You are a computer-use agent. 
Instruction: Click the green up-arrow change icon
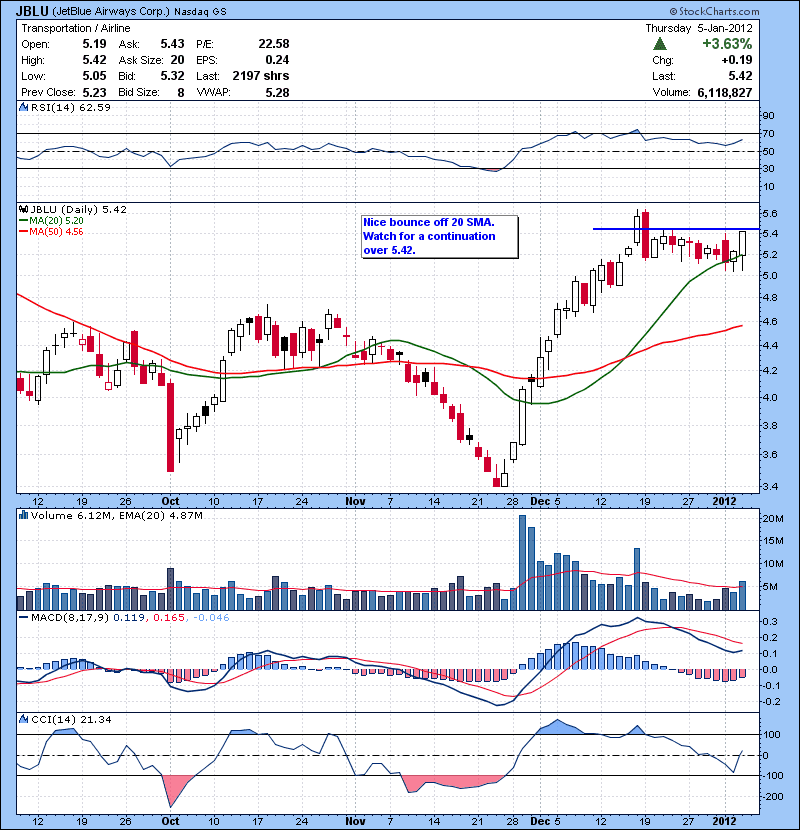coord(660,44)
